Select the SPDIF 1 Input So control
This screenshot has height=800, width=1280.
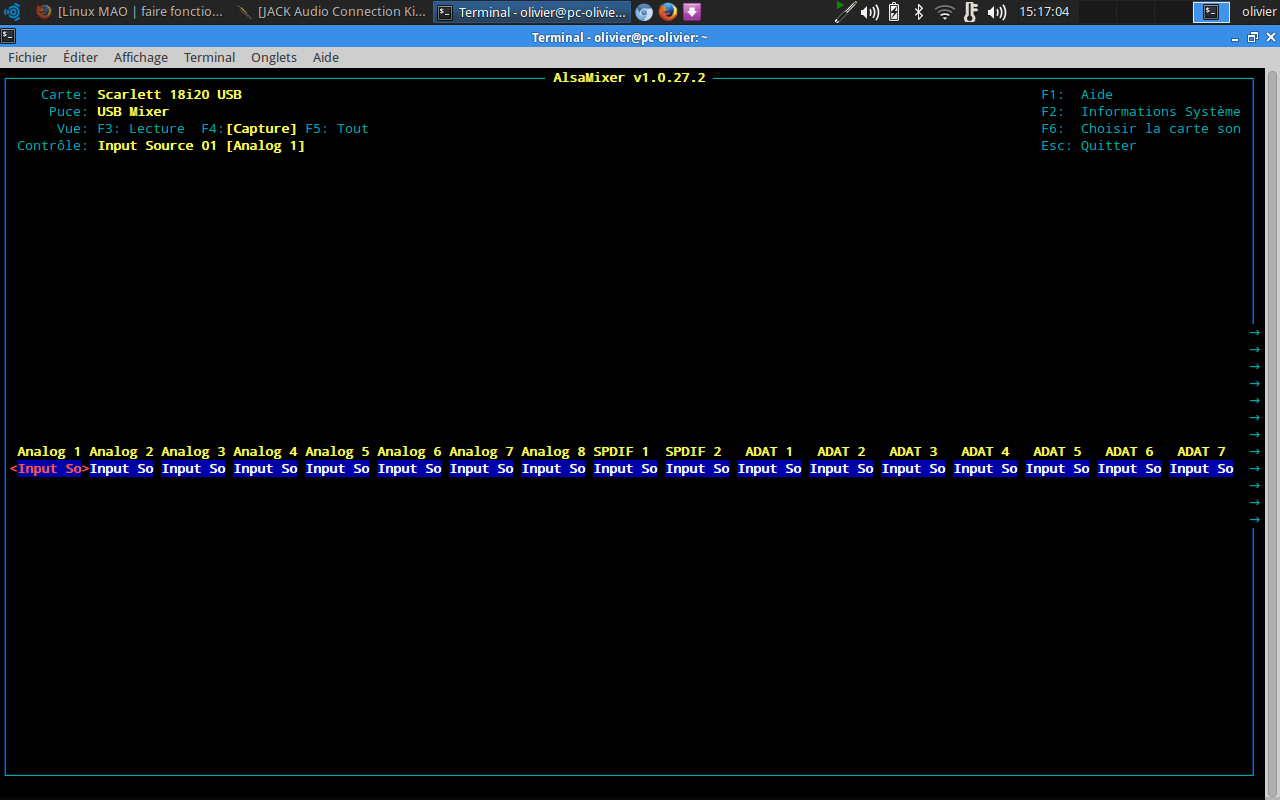(x=626, y=468)
